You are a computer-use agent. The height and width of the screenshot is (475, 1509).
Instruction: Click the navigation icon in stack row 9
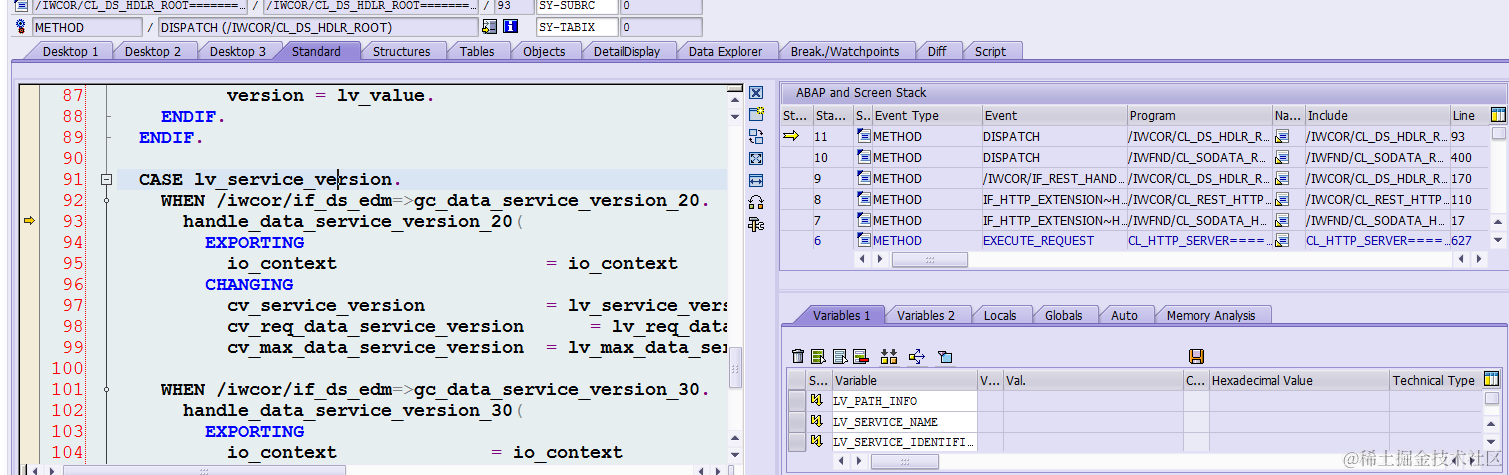[x=1282, y=179]
